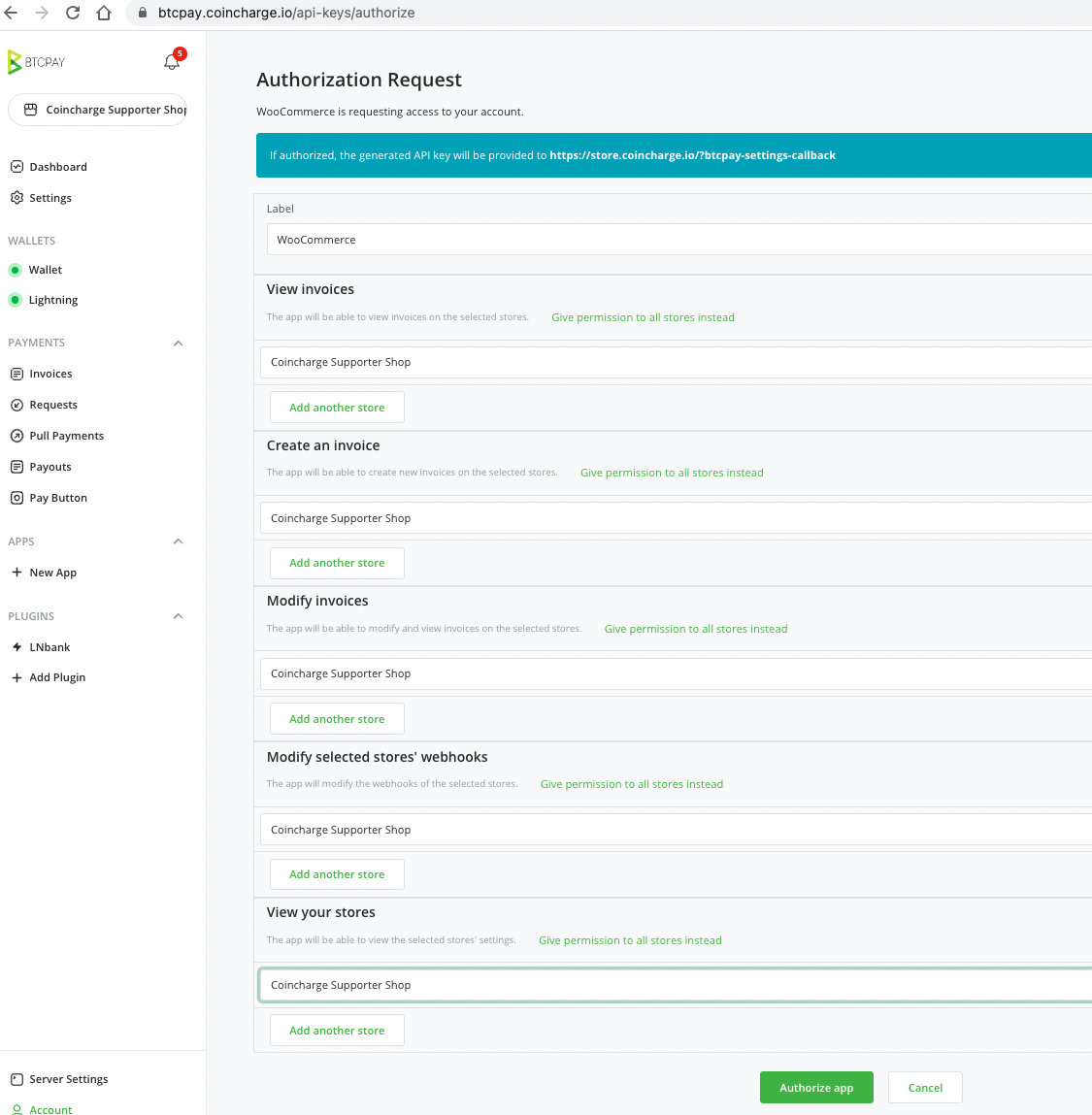Go to Lightning in the sidebar
This screenshot has width=1092, height=1115.
(53, 300)
